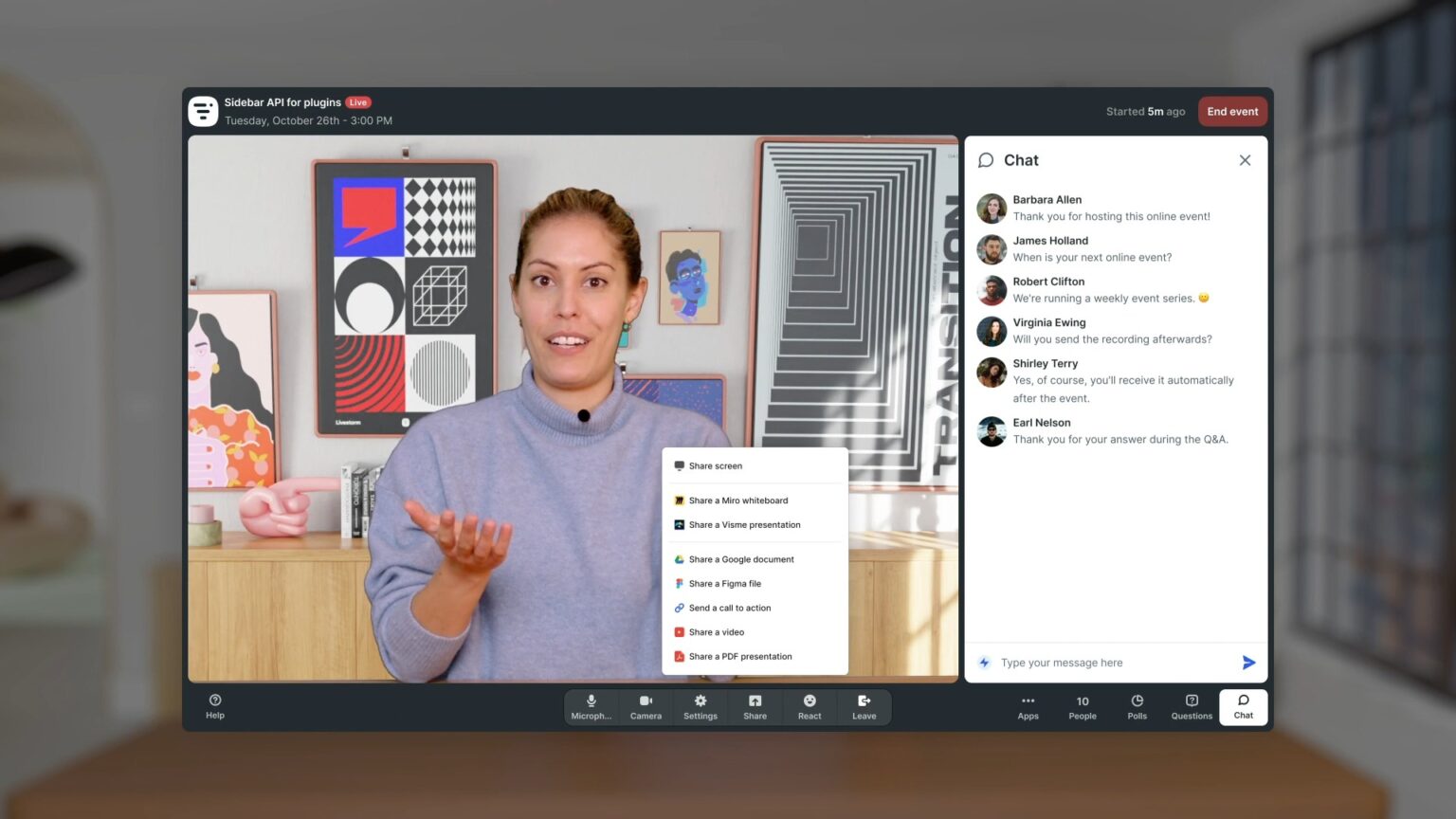The width and height of the screenshot is (1456, 819).
Task: Toggle the Chat sidebar button
Action: (x=1243, y=707)
